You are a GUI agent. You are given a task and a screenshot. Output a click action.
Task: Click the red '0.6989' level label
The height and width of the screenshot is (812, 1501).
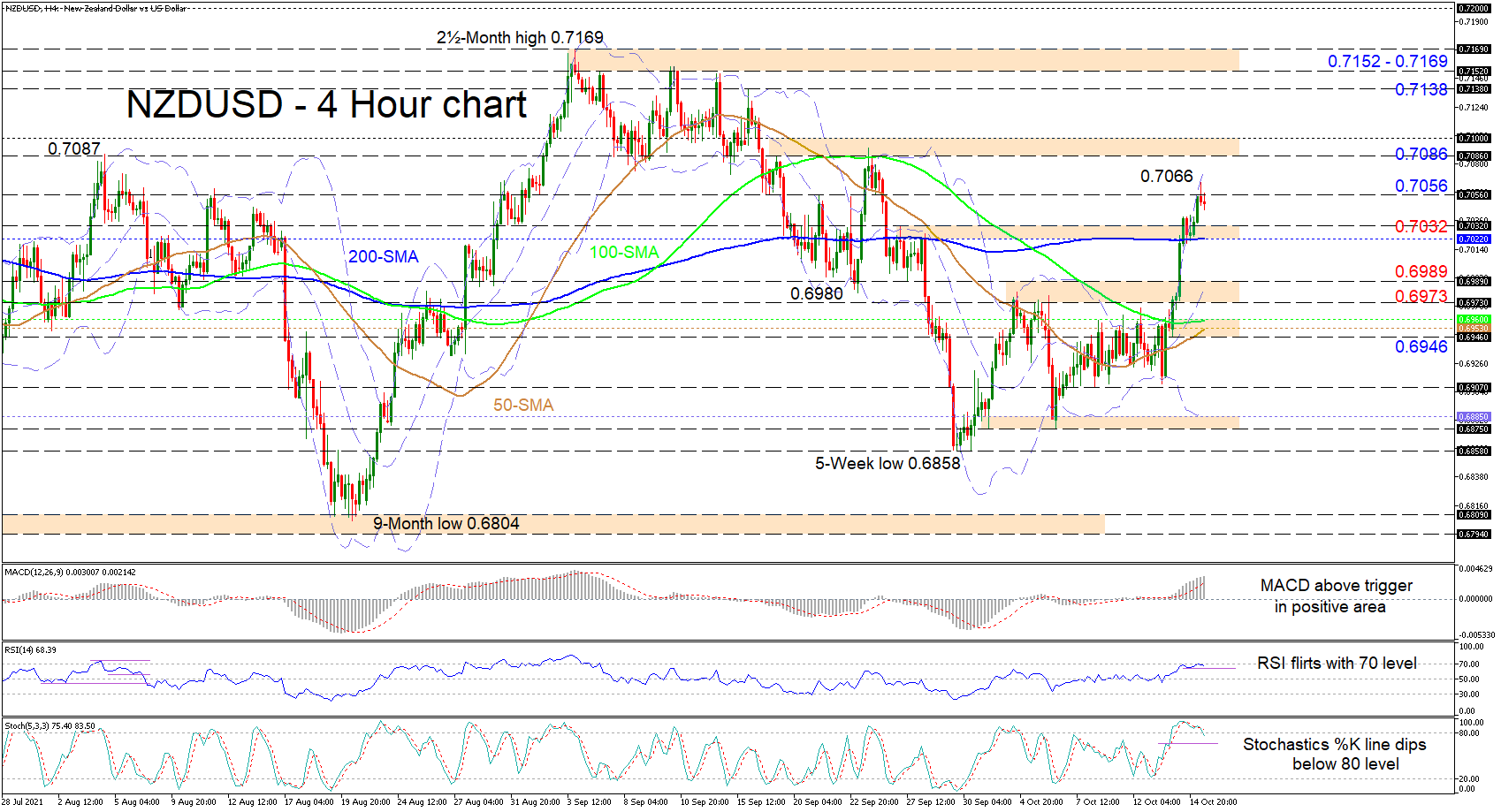(1421, 271)
